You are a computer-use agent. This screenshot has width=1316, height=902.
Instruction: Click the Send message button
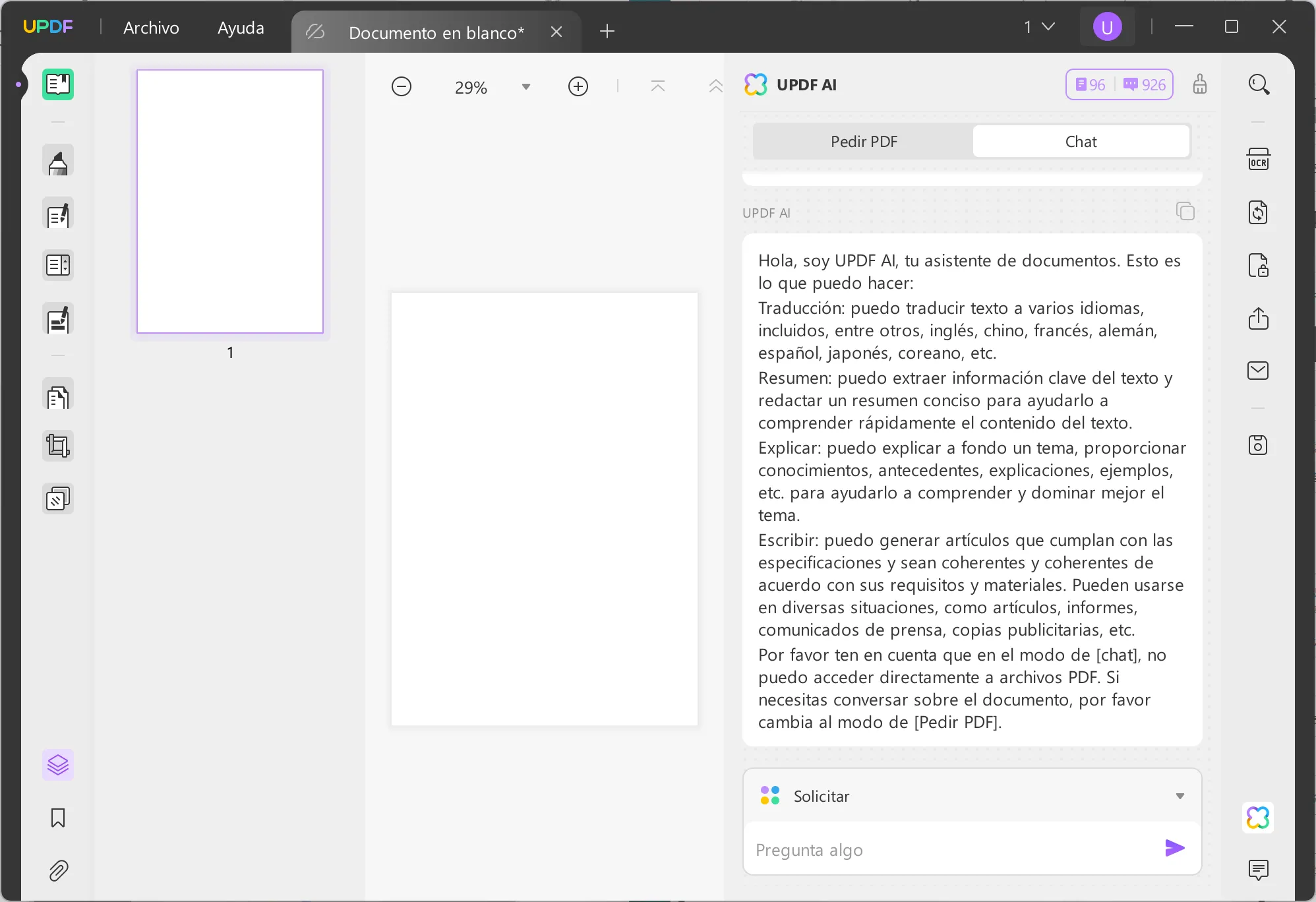1175,848
